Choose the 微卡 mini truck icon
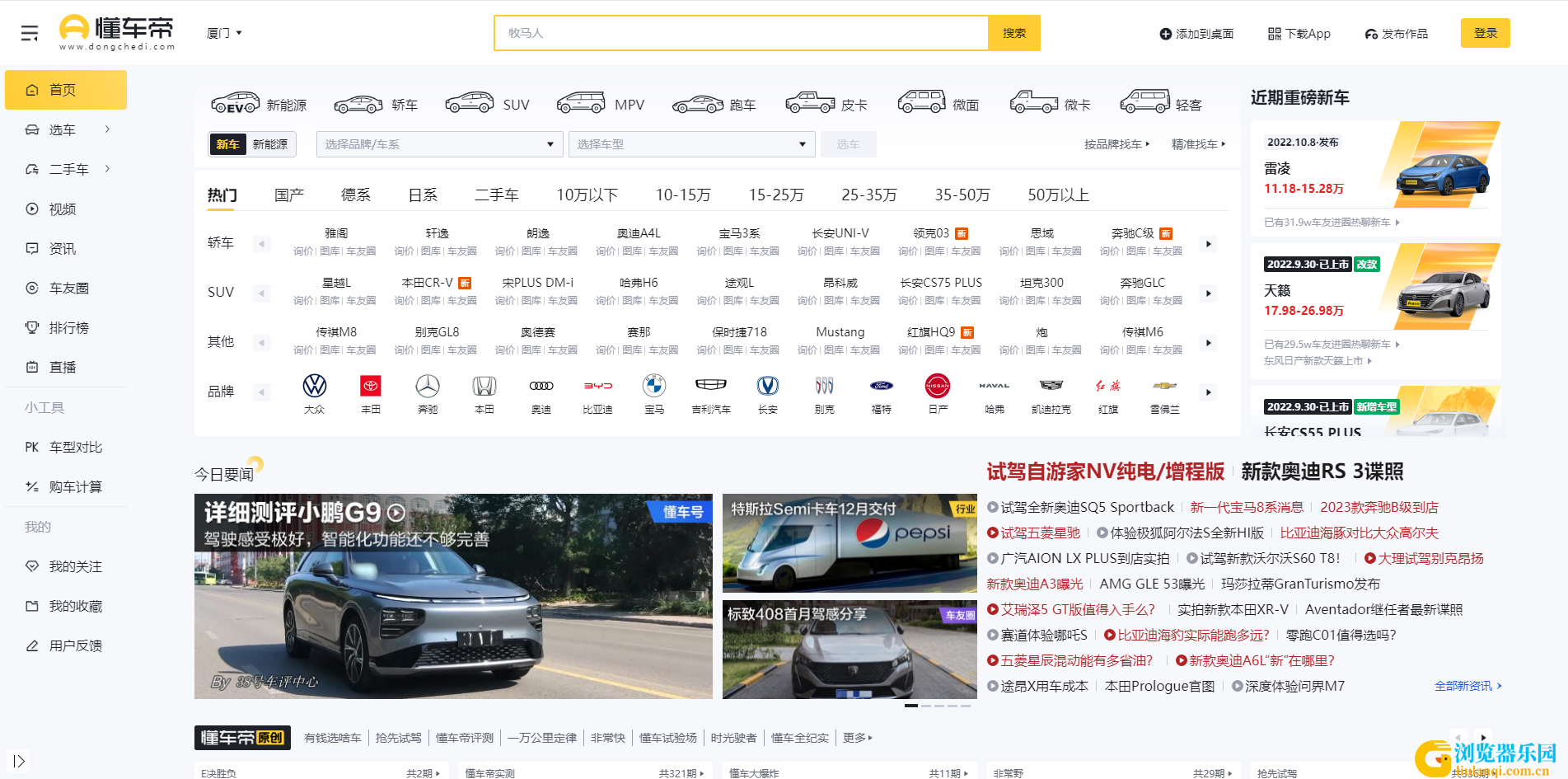 pos(1034,104)
